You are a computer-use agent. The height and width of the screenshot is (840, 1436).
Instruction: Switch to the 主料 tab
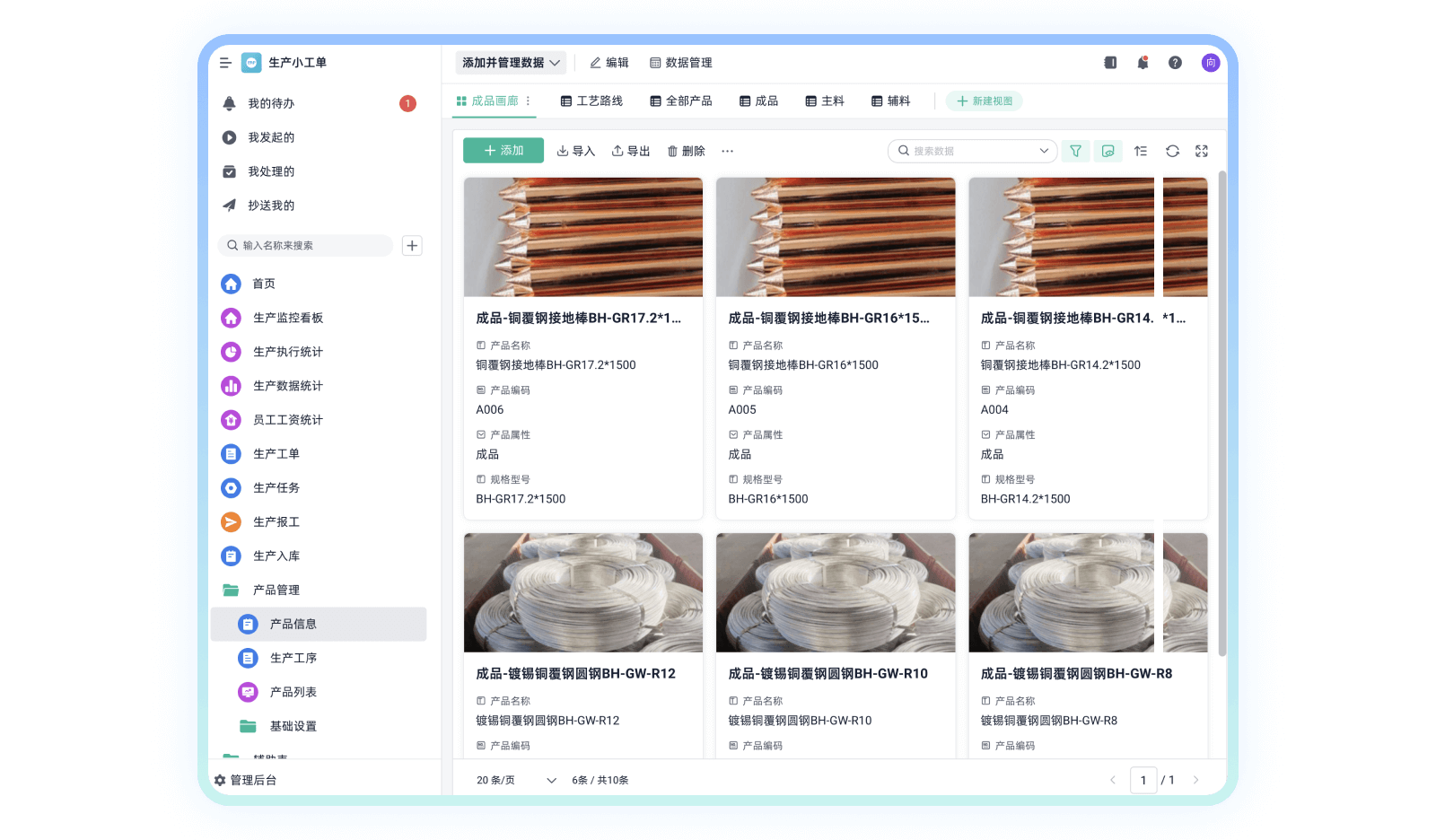click(825, 101)
